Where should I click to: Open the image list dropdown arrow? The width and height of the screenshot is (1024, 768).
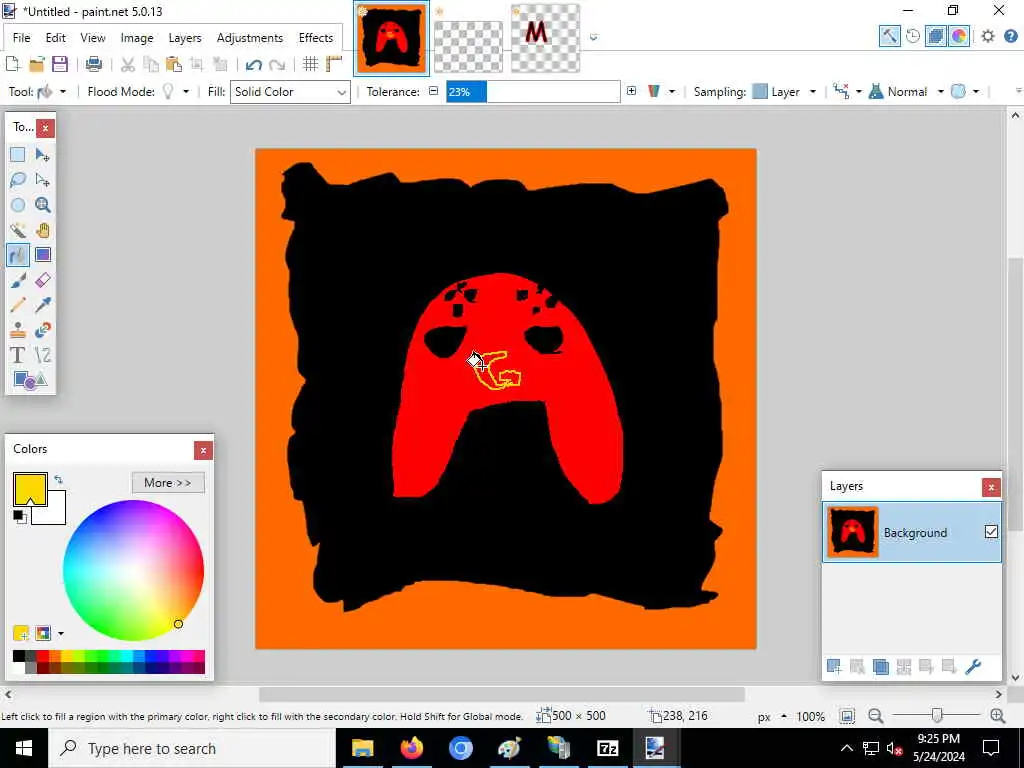click(593, 38)
